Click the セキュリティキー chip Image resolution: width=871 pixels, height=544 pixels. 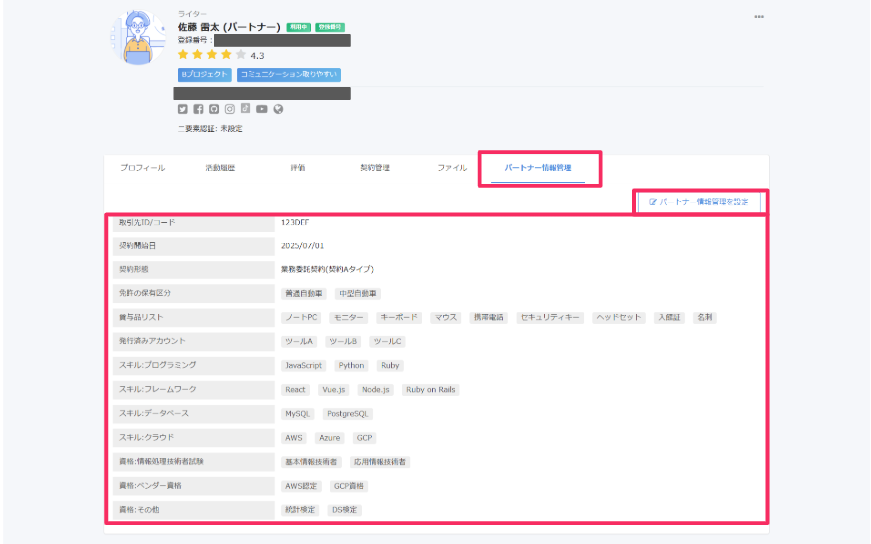550,317
